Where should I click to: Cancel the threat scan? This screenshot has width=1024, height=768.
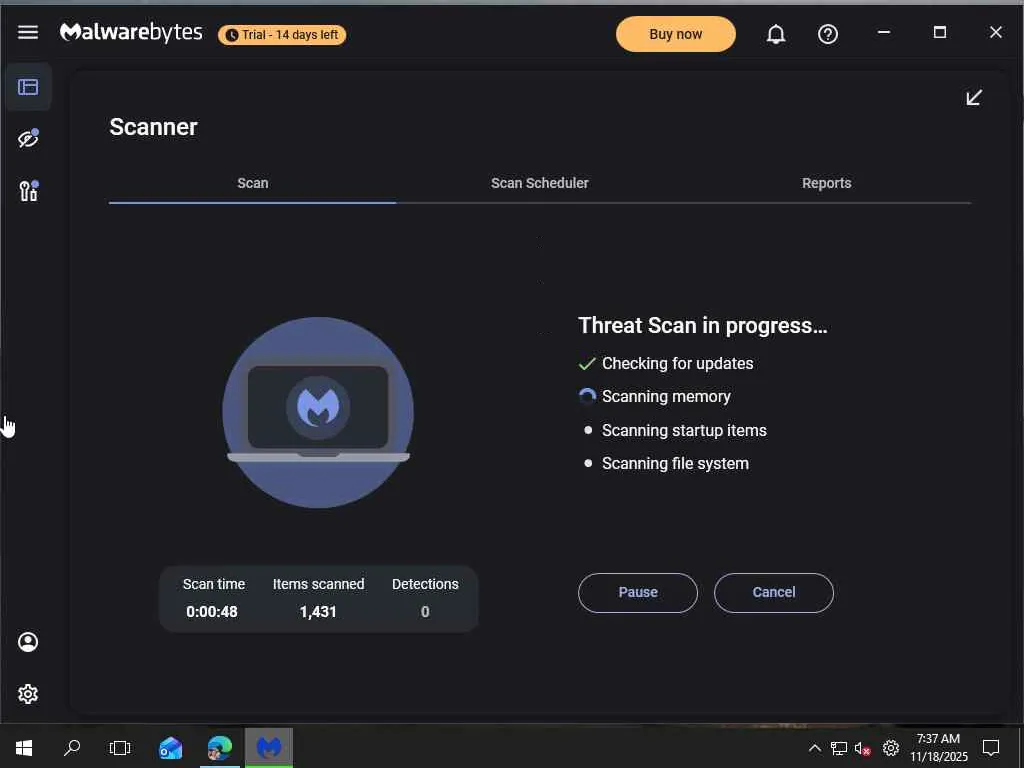tap(773, 592)
